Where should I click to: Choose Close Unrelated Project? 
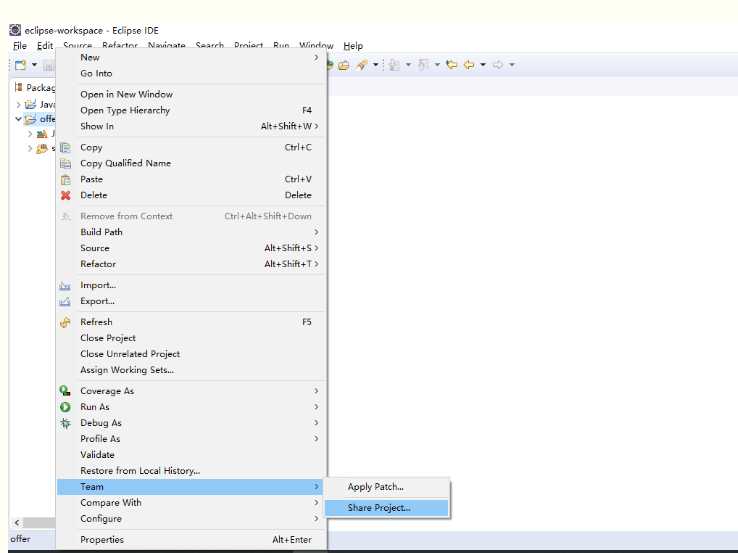tap(192, 354)
